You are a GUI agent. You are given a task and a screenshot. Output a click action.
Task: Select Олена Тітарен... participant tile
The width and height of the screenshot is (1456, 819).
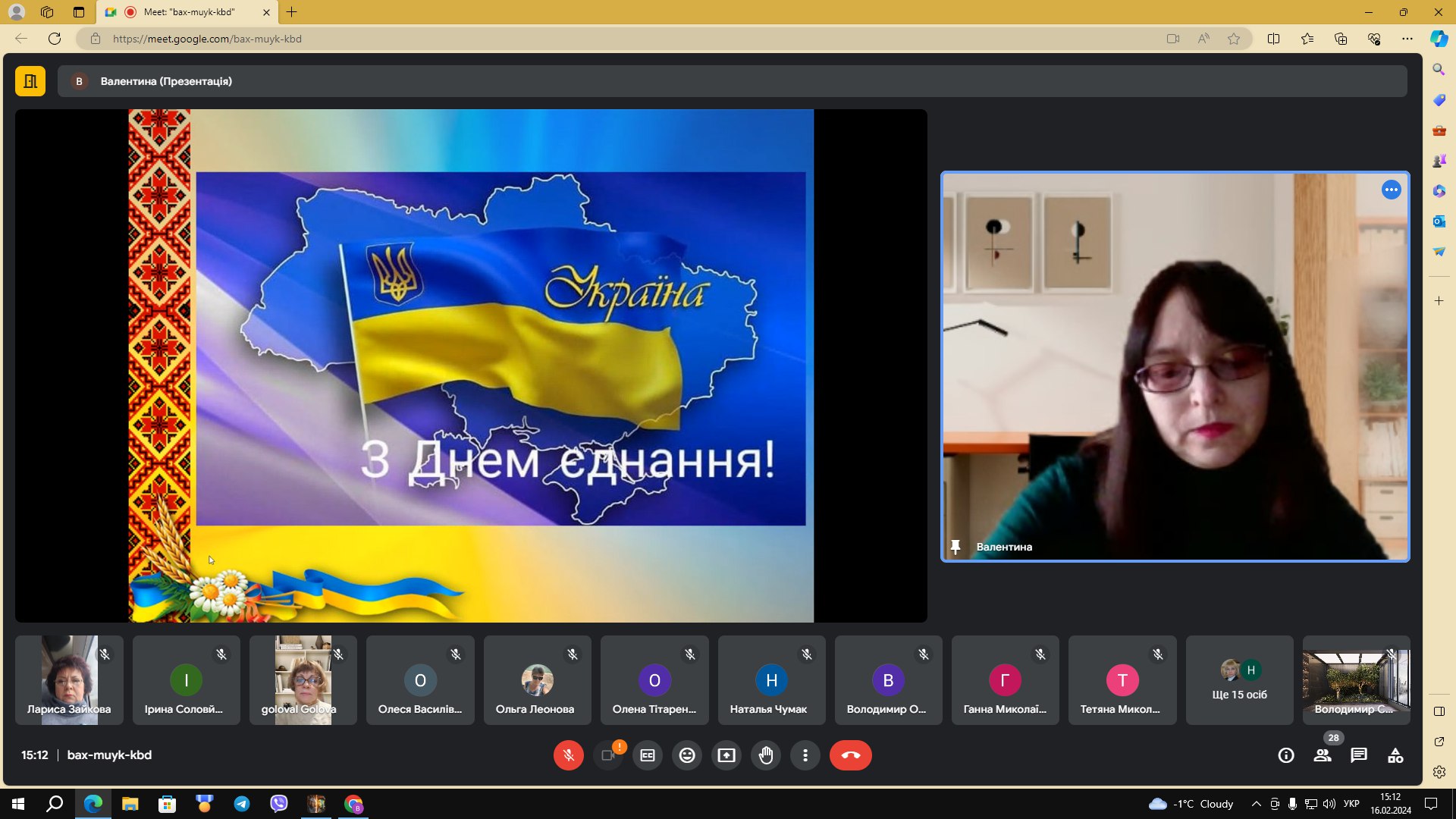pos(654,680)
